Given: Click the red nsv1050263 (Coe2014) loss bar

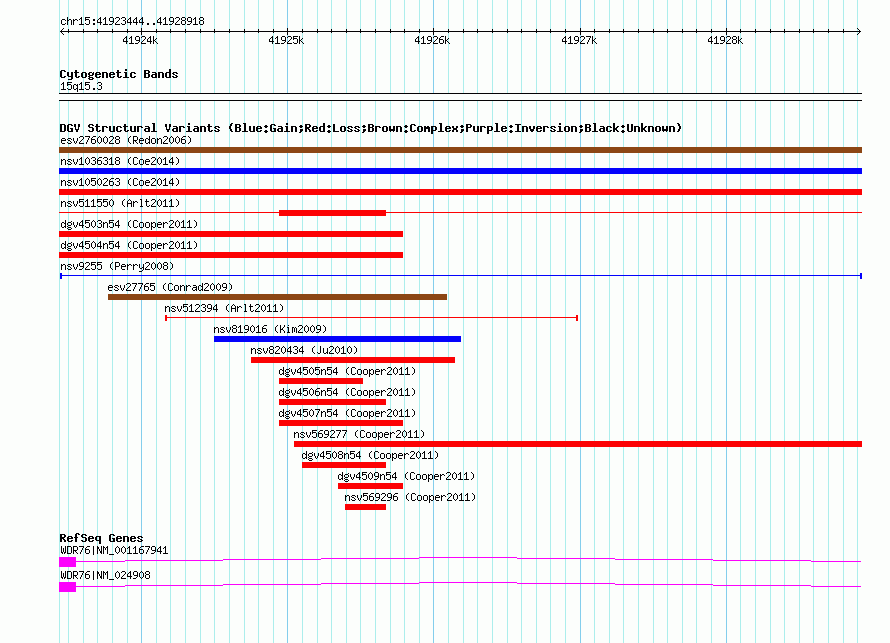Looking at the screenshot, I should click(460, 192).
